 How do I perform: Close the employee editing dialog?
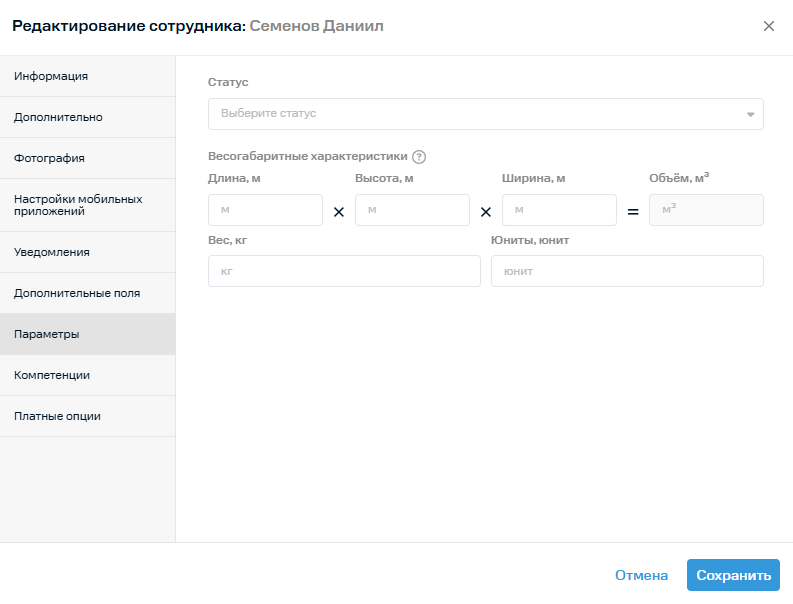pos(768,26)
